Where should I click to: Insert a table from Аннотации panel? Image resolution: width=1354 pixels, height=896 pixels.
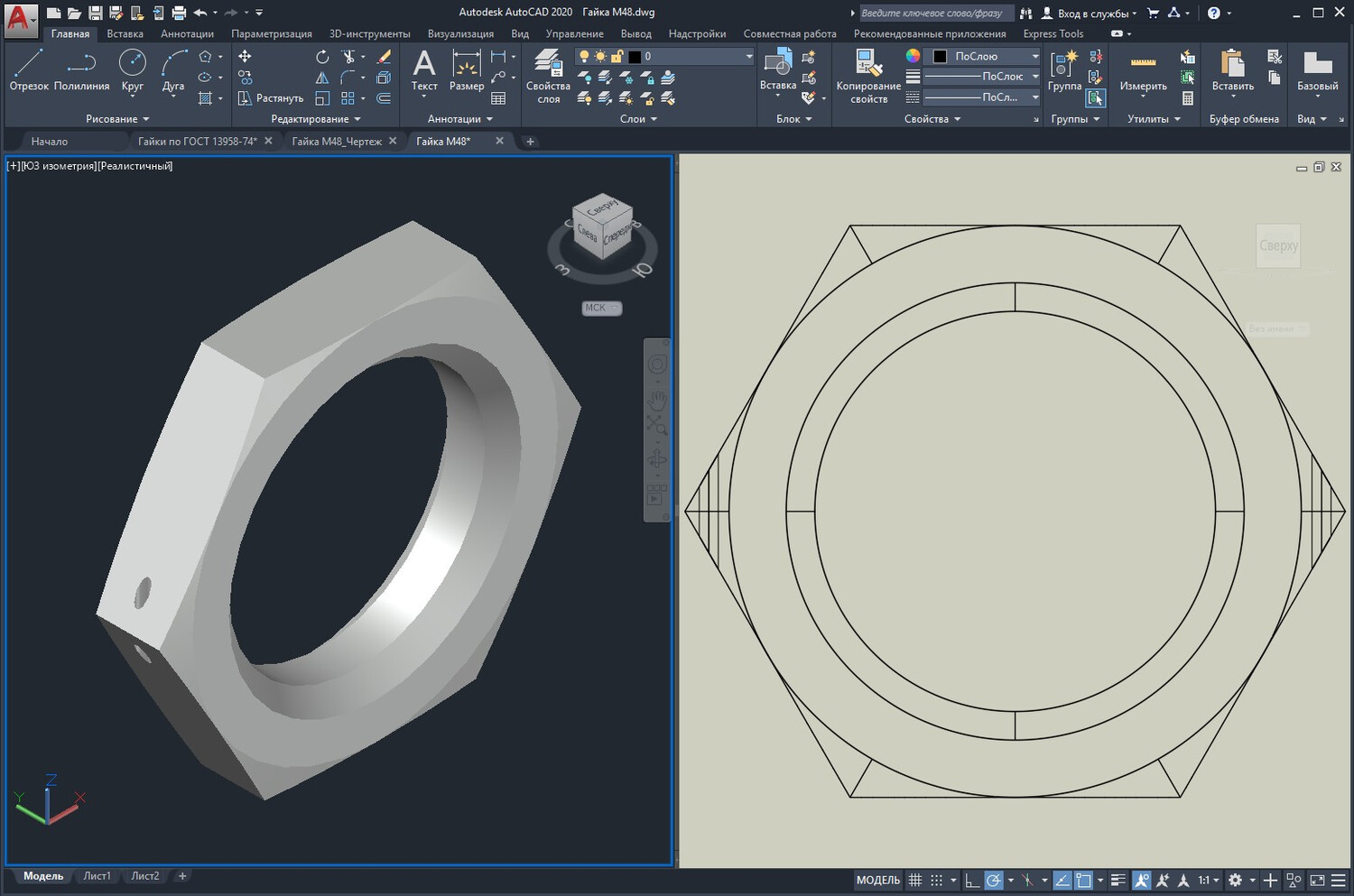click(498, 98)
